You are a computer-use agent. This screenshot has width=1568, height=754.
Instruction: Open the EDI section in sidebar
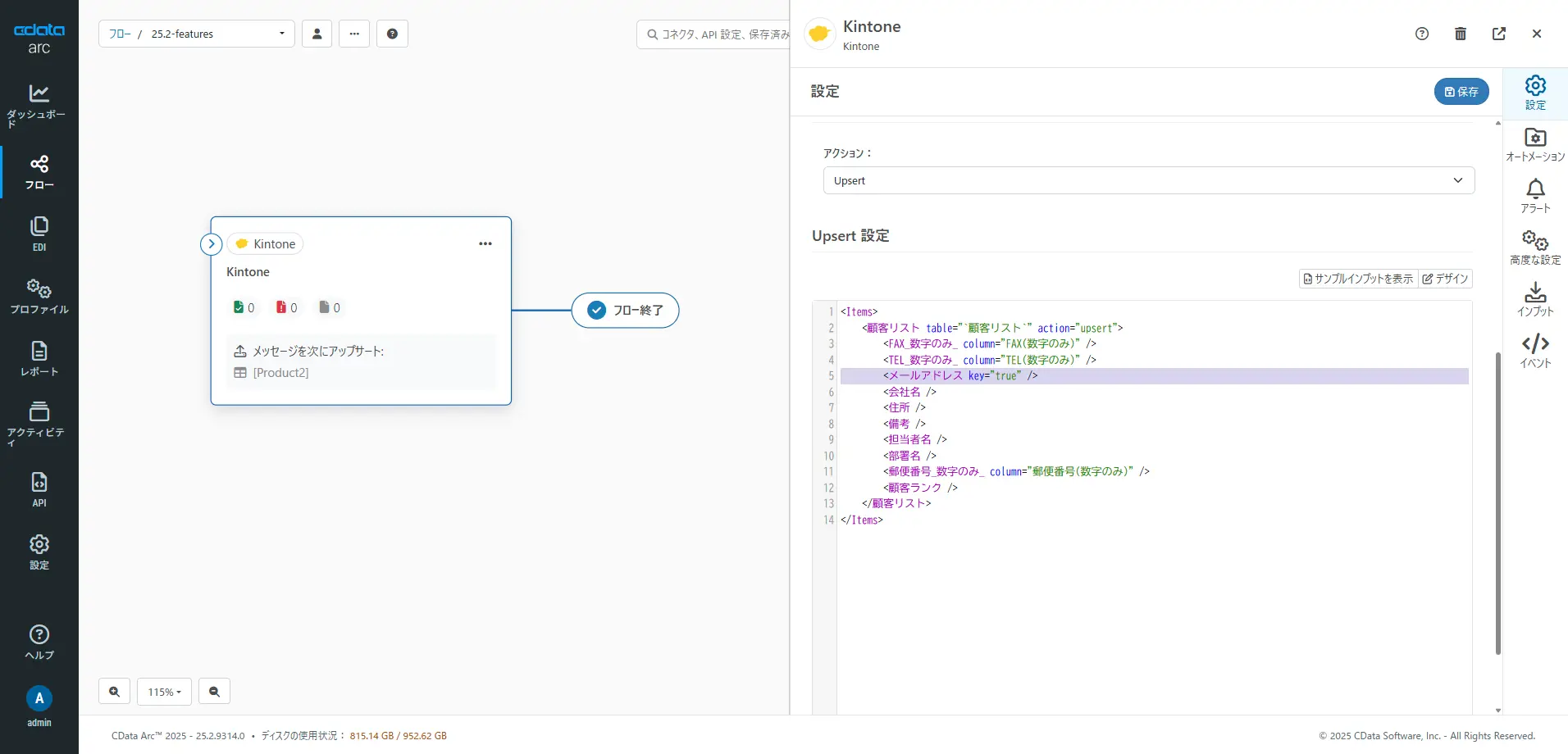click(x=39, y=234)
